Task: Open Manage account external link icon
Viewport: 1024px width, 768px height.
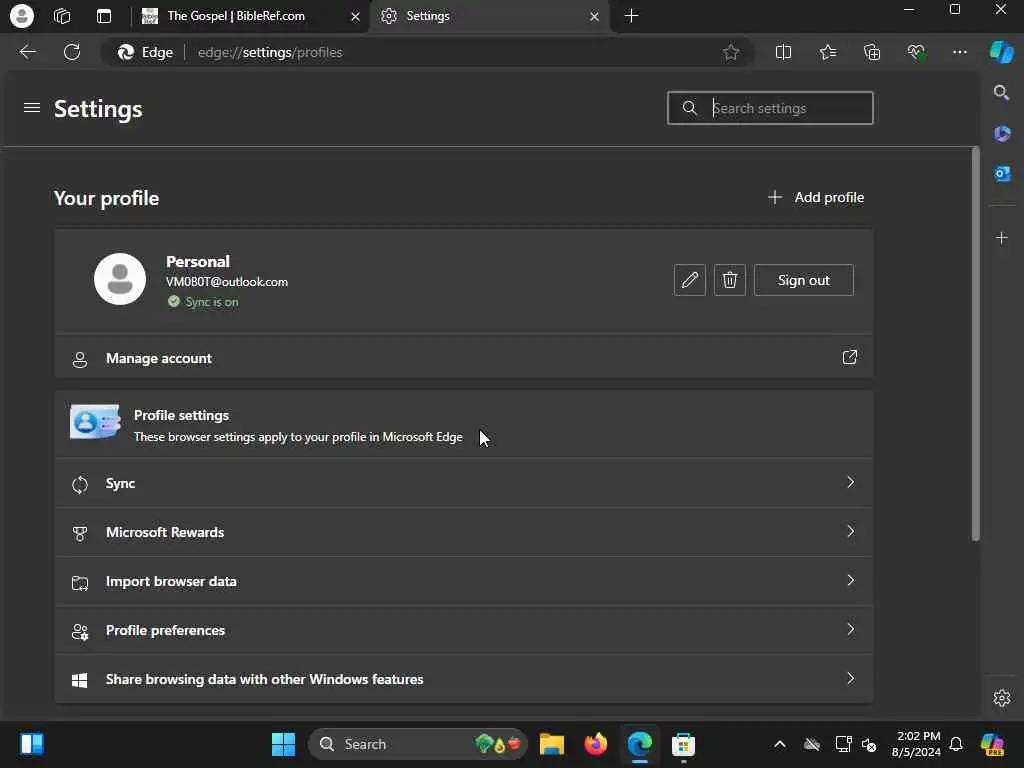Action: coord(849,357)
